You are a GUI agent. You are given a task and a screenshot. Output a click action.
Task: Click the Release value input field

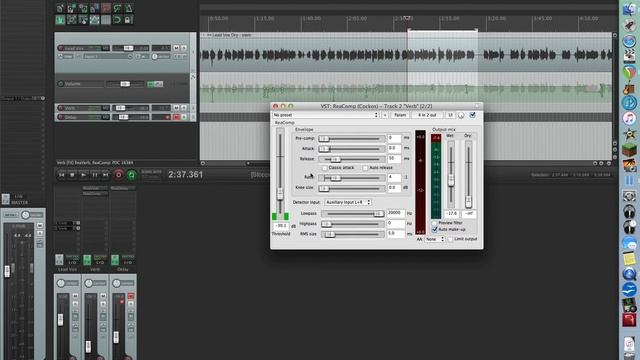pyautogui.click(x=394, y=158)
